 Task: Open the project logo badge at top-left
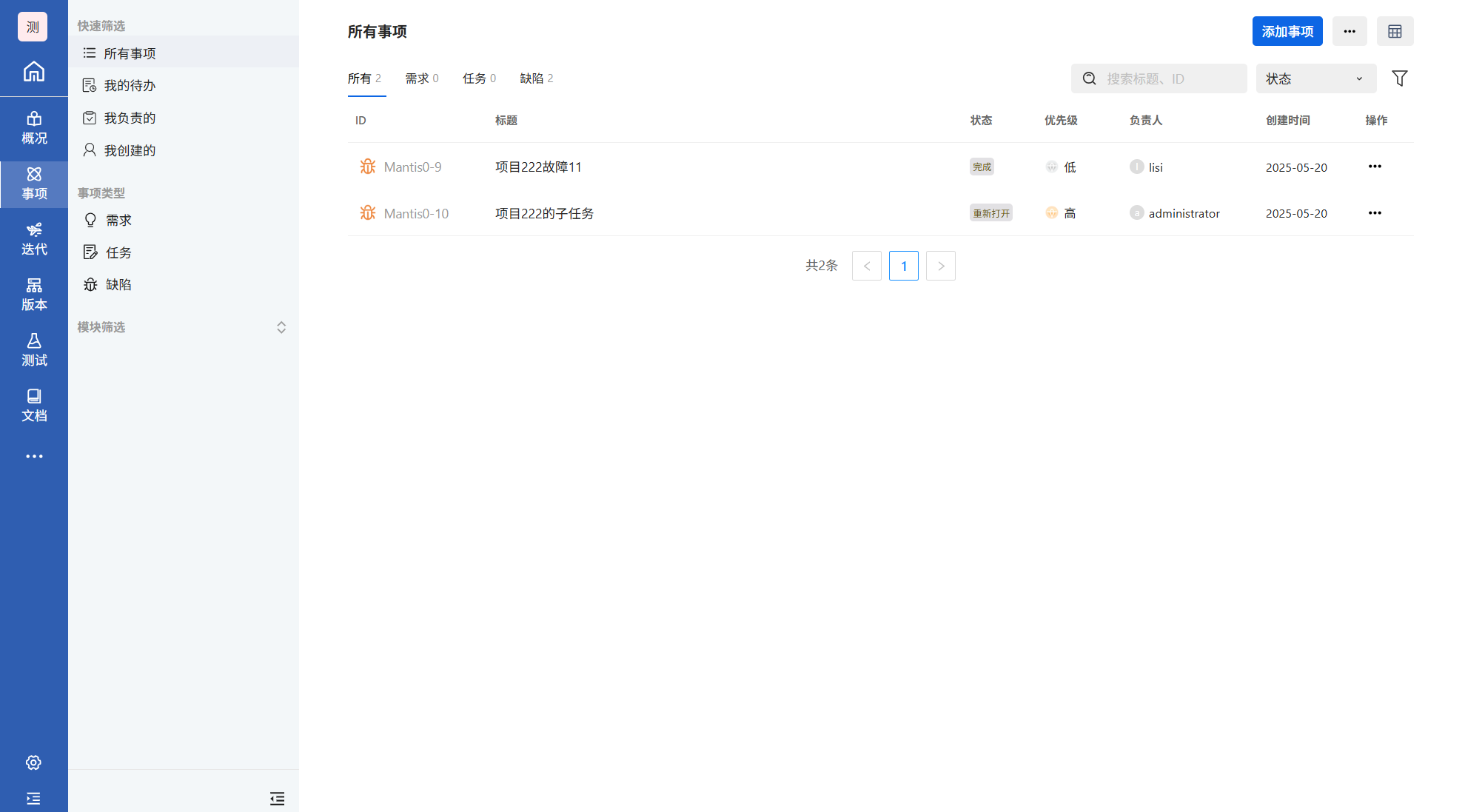click(33, 27)
